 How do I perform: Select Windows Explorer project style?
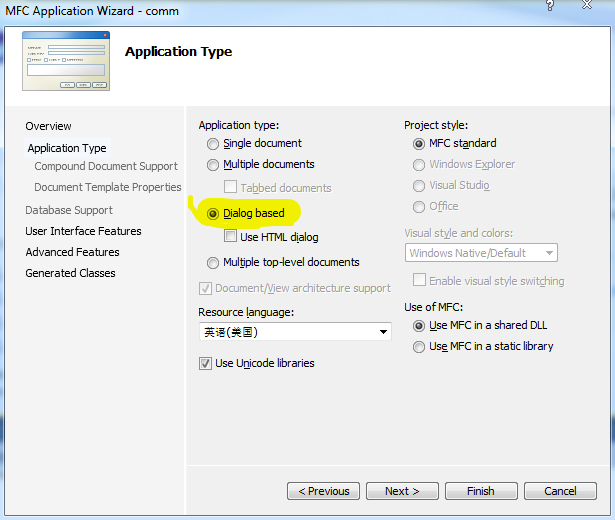click(x=419, y=165)
